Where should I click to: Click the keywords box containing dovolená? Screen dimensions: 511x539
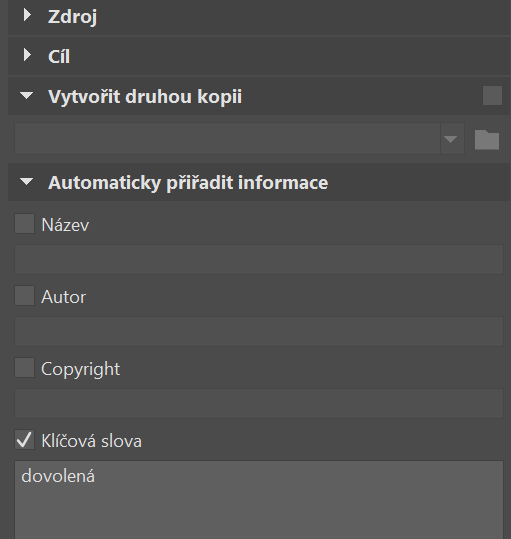[259, 500]
